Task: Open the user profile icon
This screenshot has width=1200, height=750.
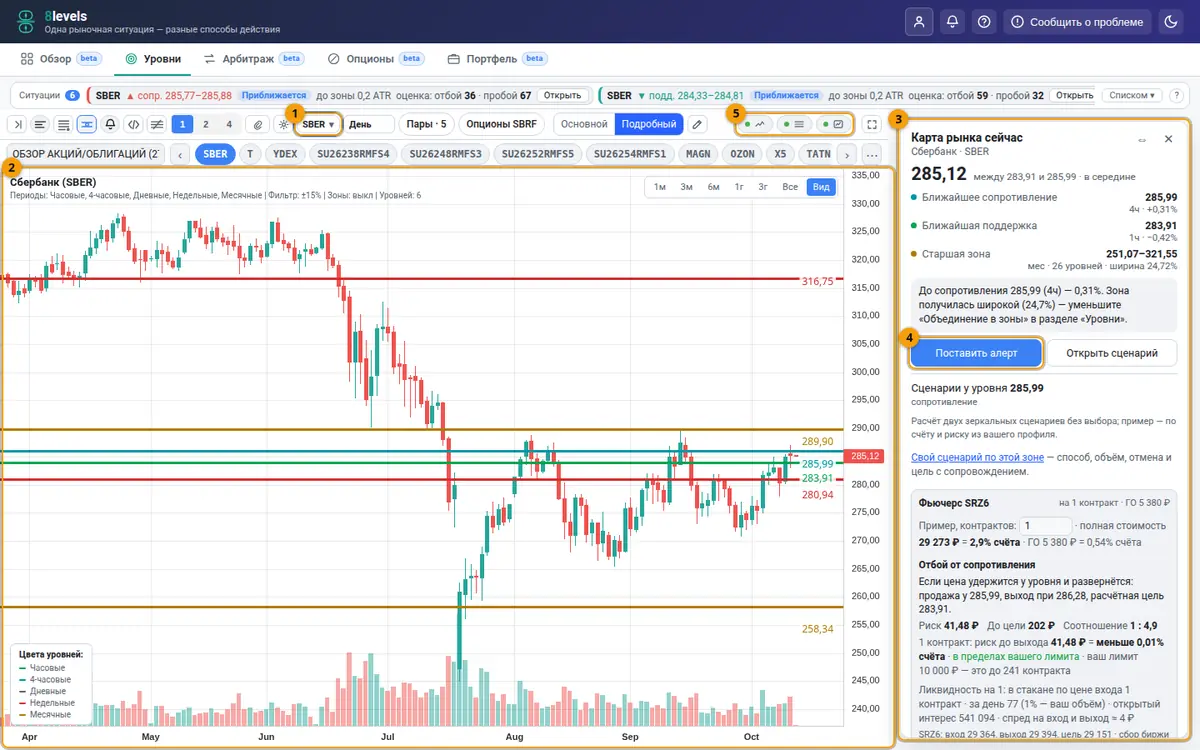Action: coord(918,21)
